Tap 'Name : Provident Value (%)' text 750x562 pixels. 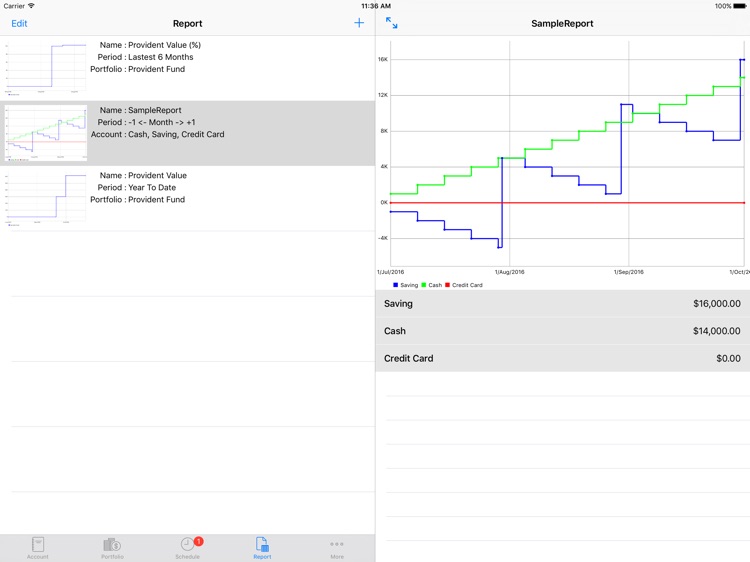pyautogui.click(x=150, y=45)
